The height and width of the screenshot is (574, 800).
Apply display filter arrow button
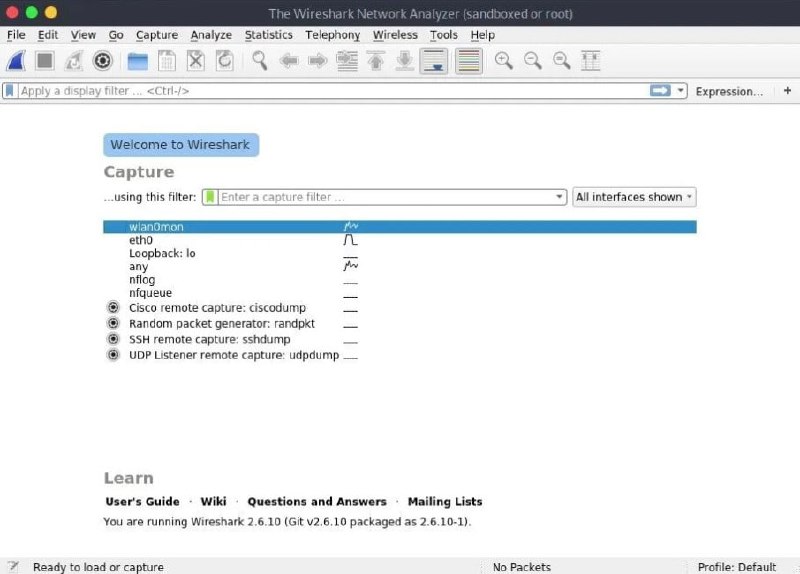point(660,91)
